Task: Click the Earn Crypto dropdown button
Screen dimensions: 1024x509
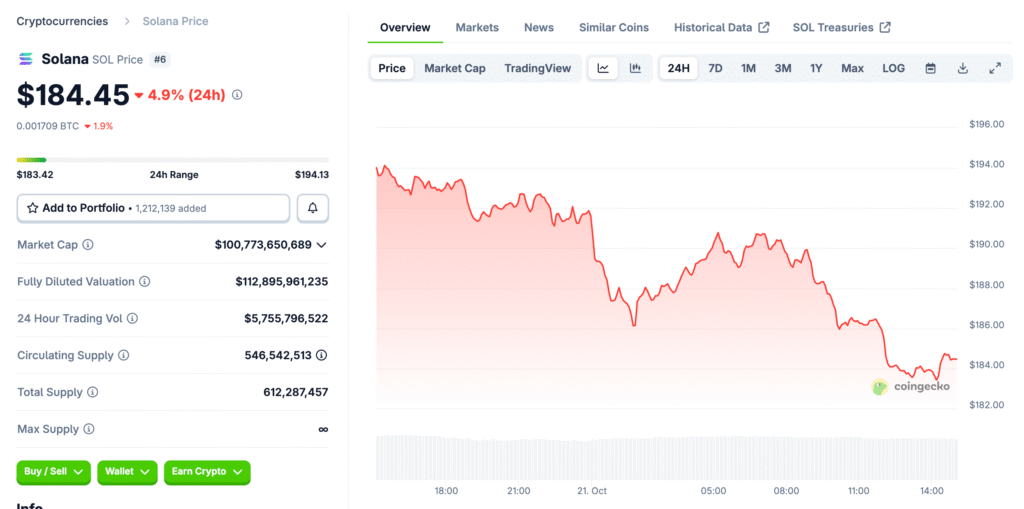Action: pos(206,472)
